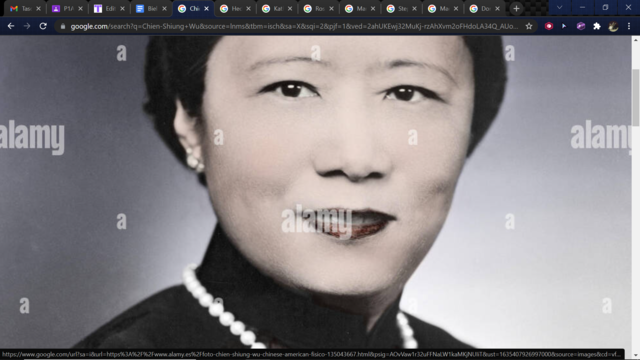The image size is (640, 360).
Task: View site info via the lock icon
Action: 63,27
